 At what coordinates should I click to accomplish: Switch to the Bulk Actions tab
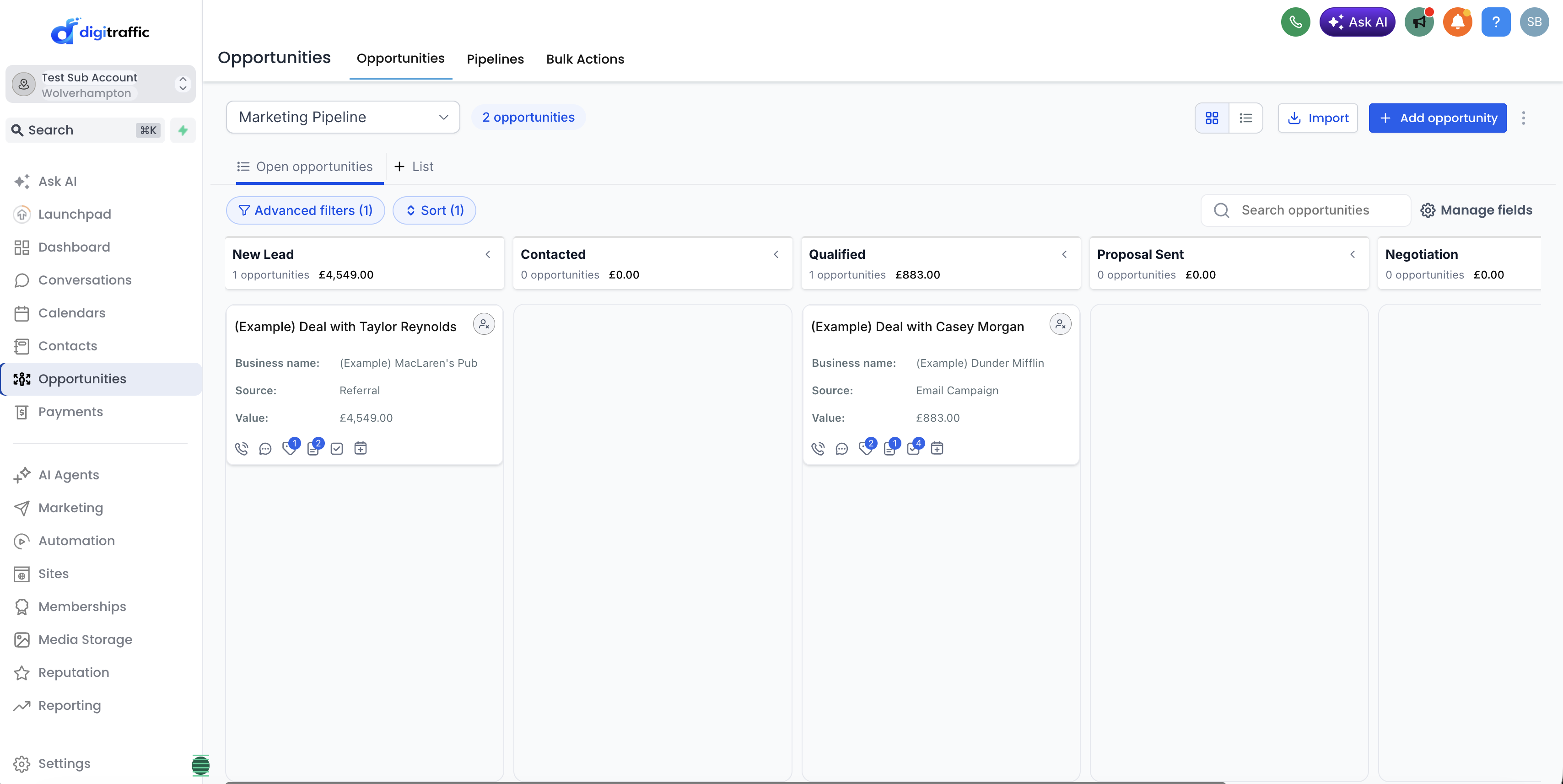coord(585,59)
